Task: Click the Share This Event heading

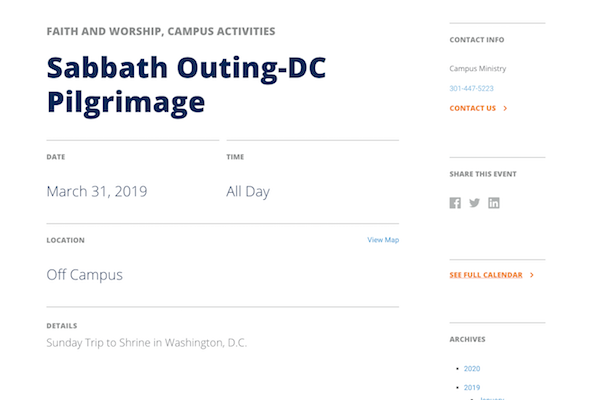Action: [483, 174]
